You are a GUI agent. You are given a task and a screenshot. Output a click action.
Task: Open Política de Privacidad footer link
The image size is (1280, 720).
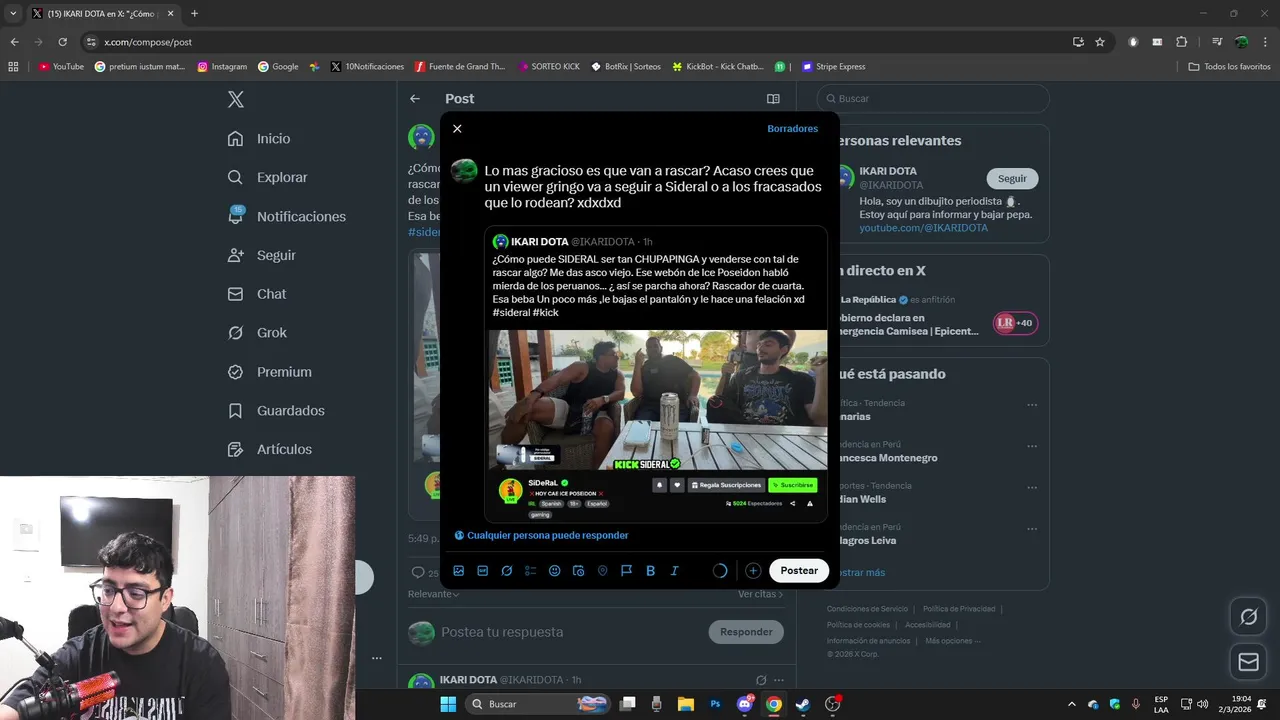pyautogui.click(x=958, y=609)
